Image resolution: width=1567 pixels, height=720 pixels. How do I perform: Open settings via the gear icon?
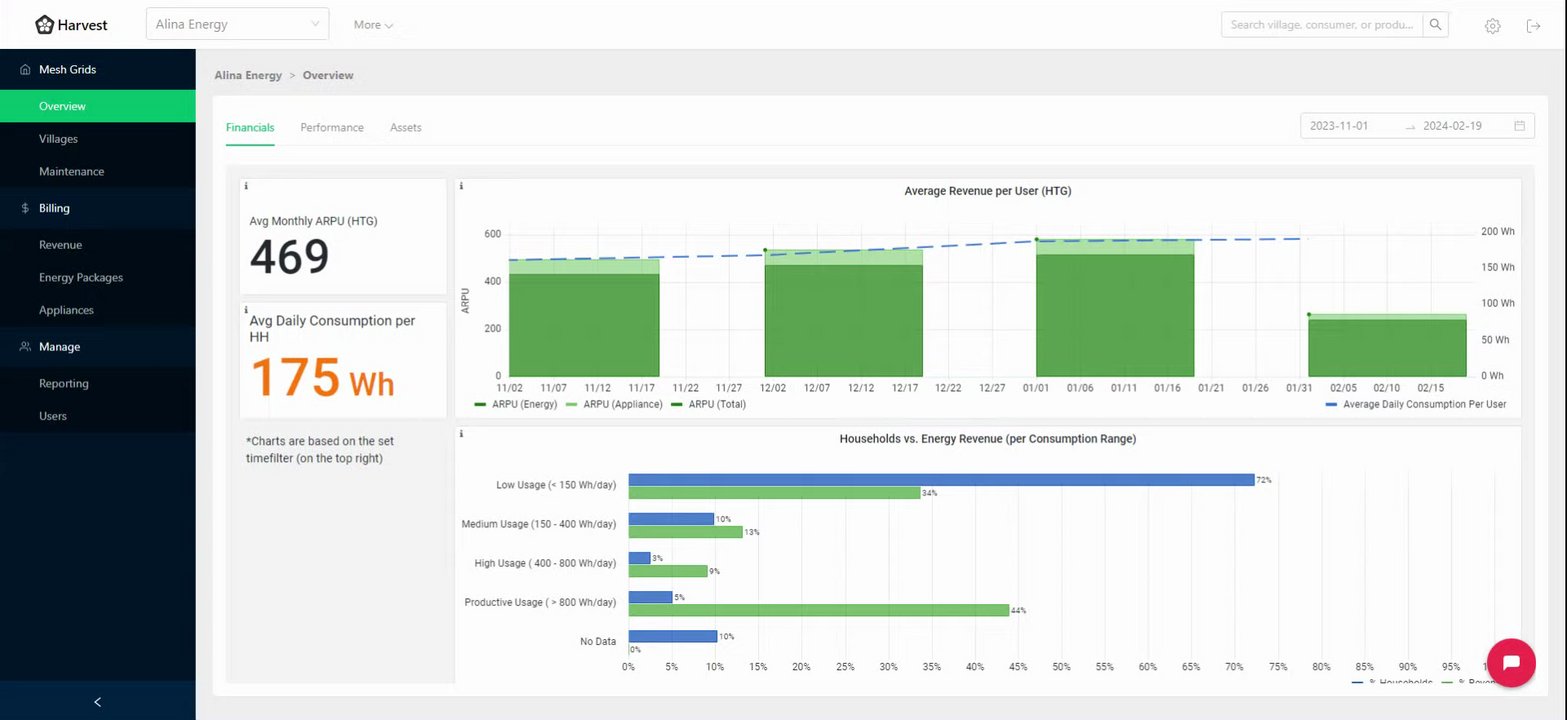[x=1492, y=26]
